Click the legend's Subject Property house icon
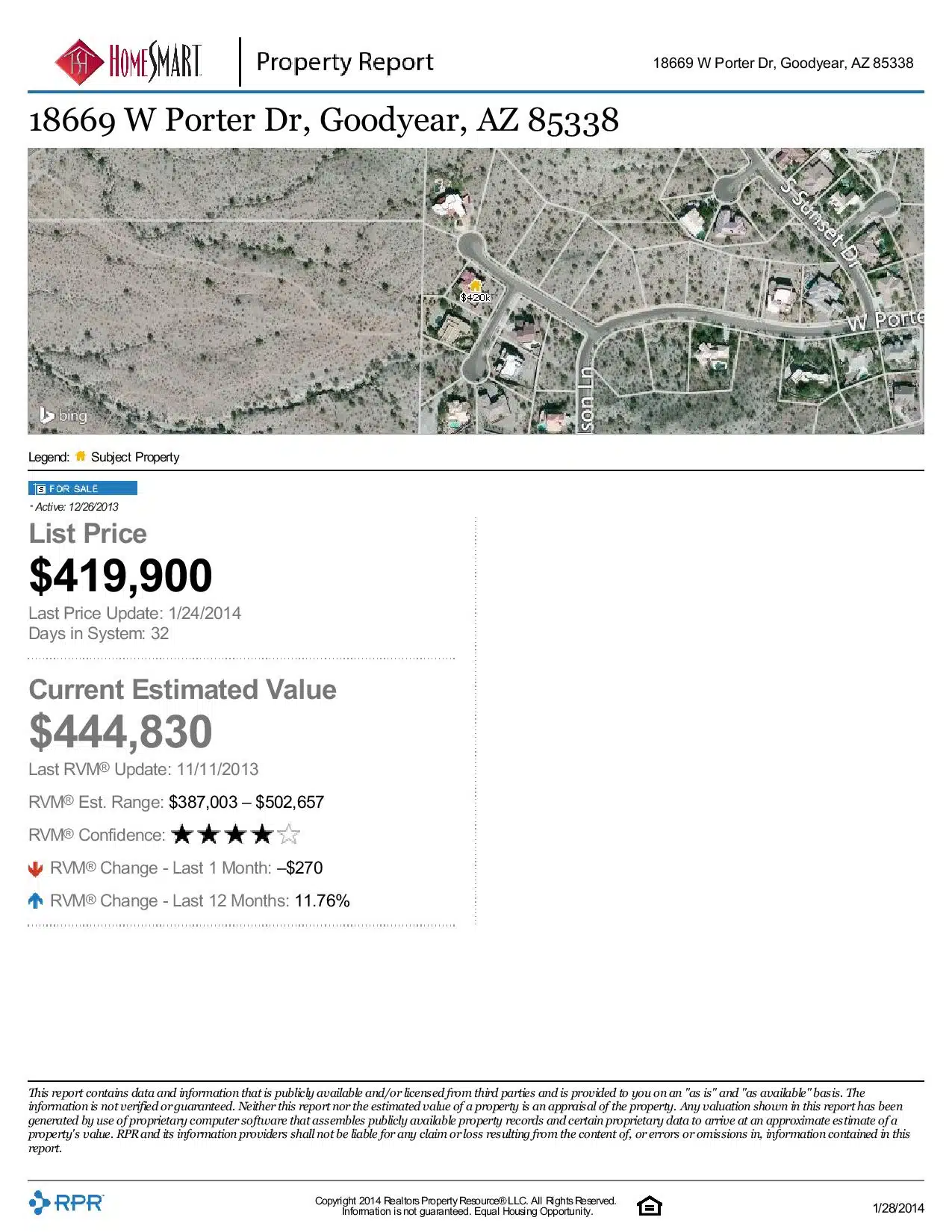This screenshot has width=952, height=1232. 81,456
